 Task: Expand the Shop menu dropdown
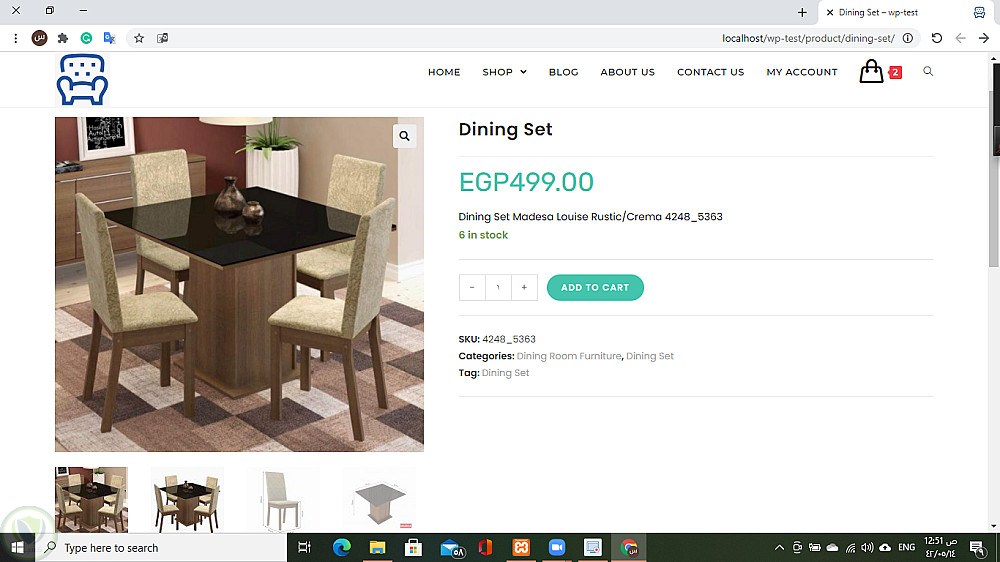[x=504, y=72]
